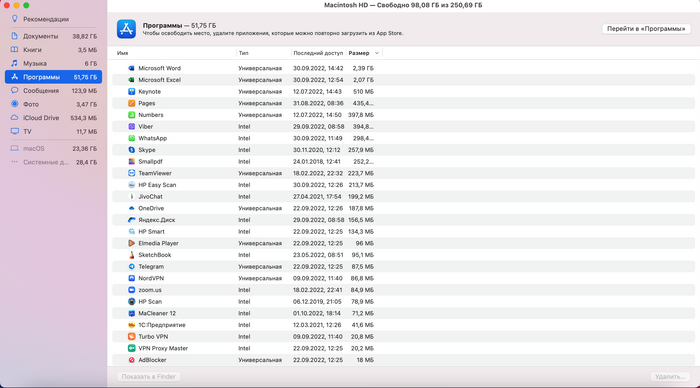Screen dimensions: 700x388
Task: Select Программы category in sidebar
Action: [53, 77]
